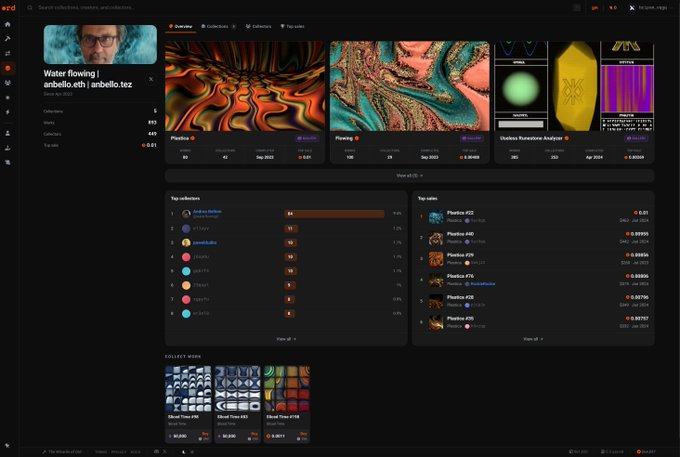Click the purple badge on Flowing card
Image resolution: width=680 pixels, height=457 pixels.
(471, 138)
